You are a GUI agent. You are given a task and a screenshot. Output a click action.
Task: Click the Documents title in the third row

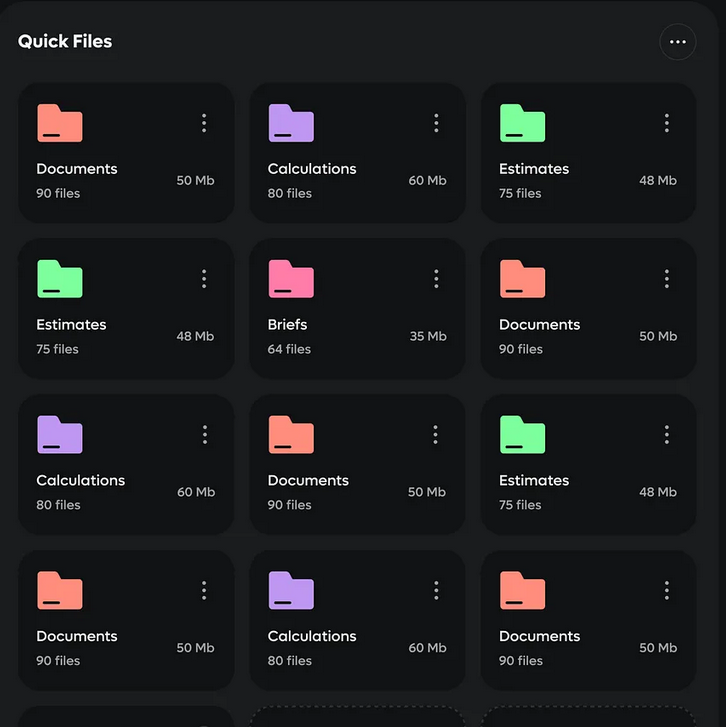click(308, 480)
